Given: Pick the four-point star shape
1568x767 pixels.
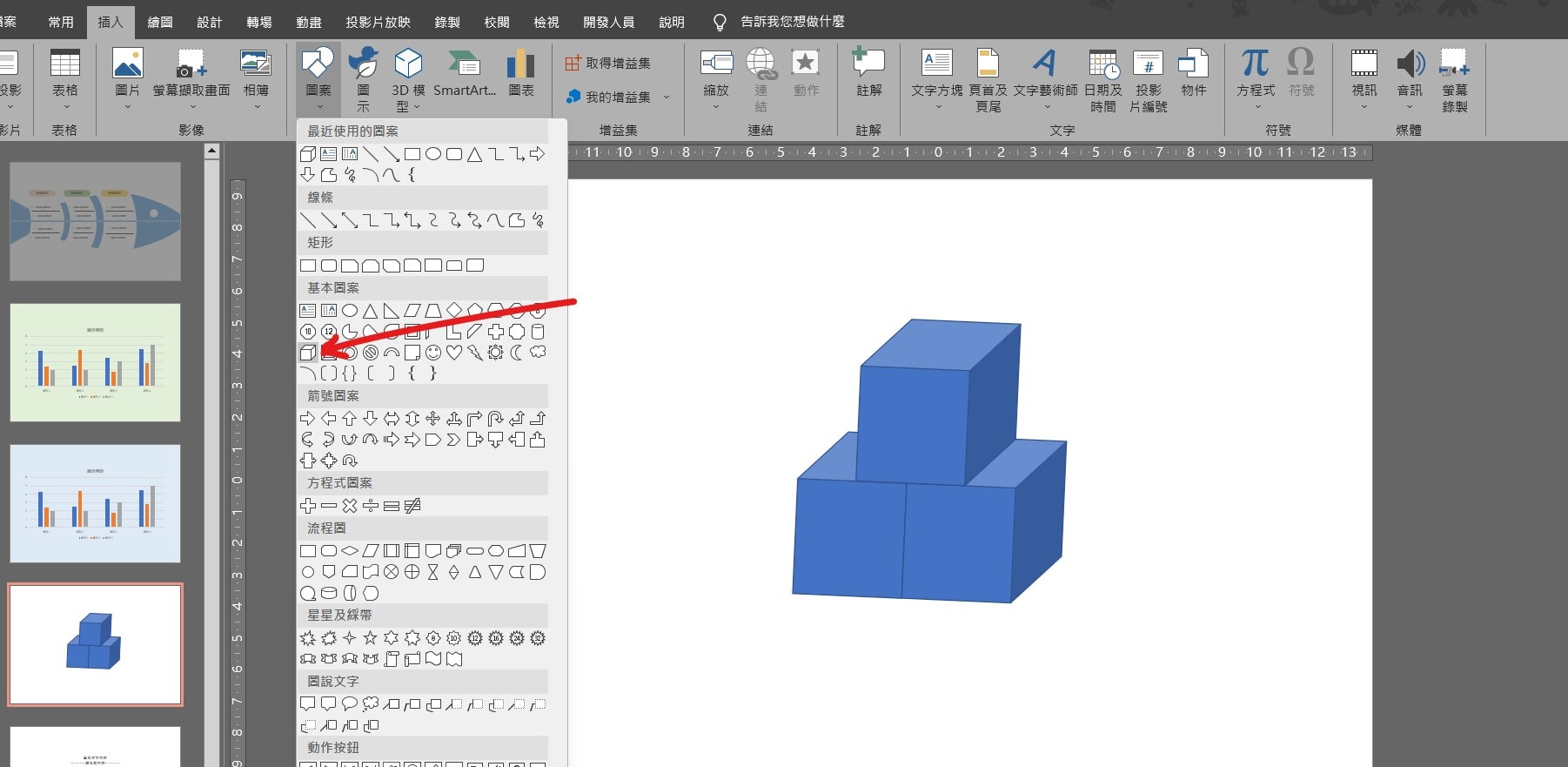Looking at the screenshot, I should pyautogui.click(x=350, y=638).
